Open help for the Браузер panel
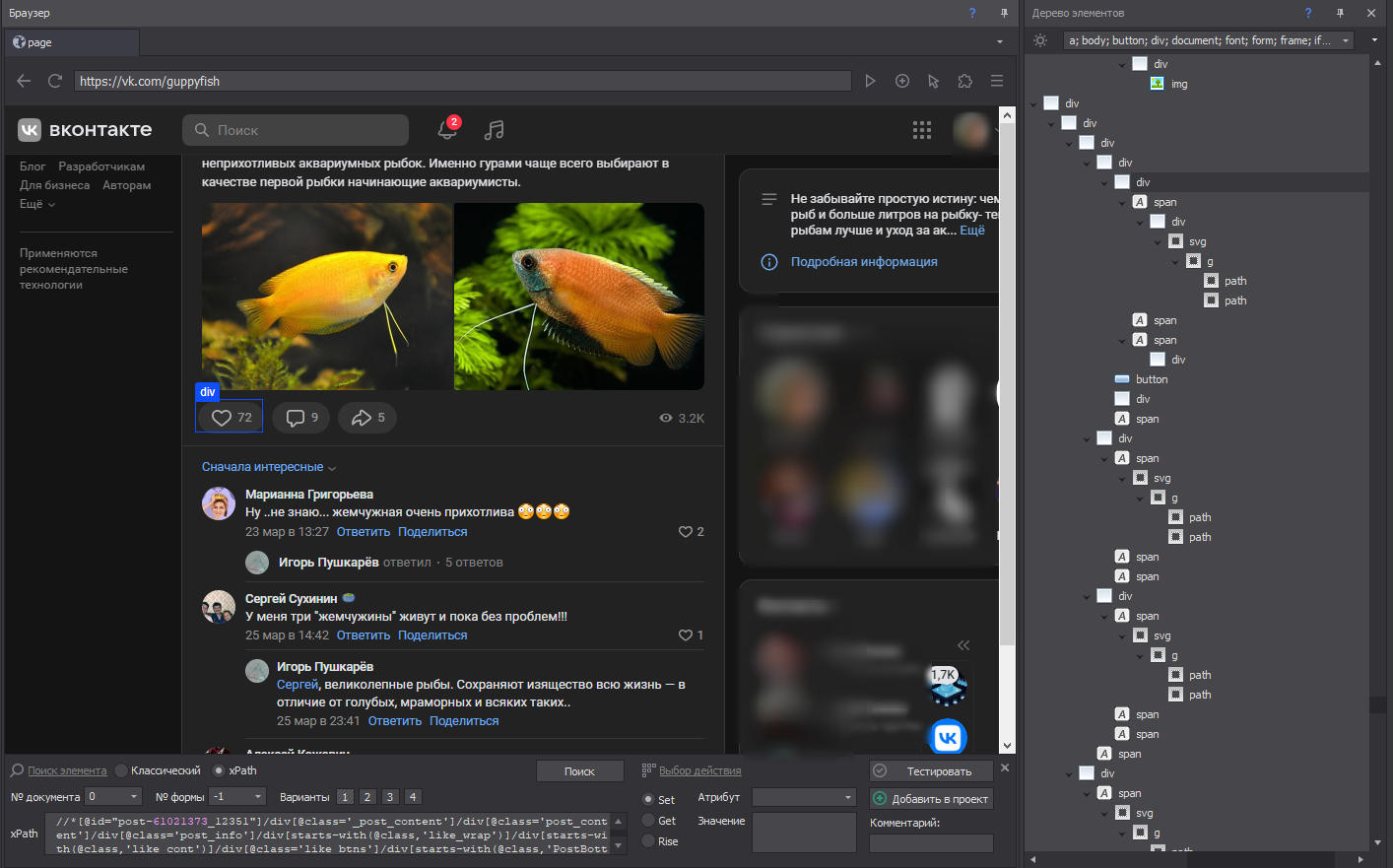 (972, 13)
